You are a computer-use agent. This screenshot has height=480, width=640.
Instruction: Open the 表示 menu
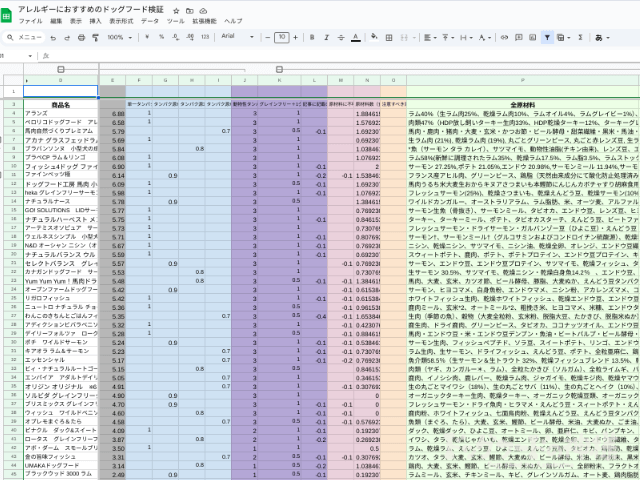coord(76,21)
